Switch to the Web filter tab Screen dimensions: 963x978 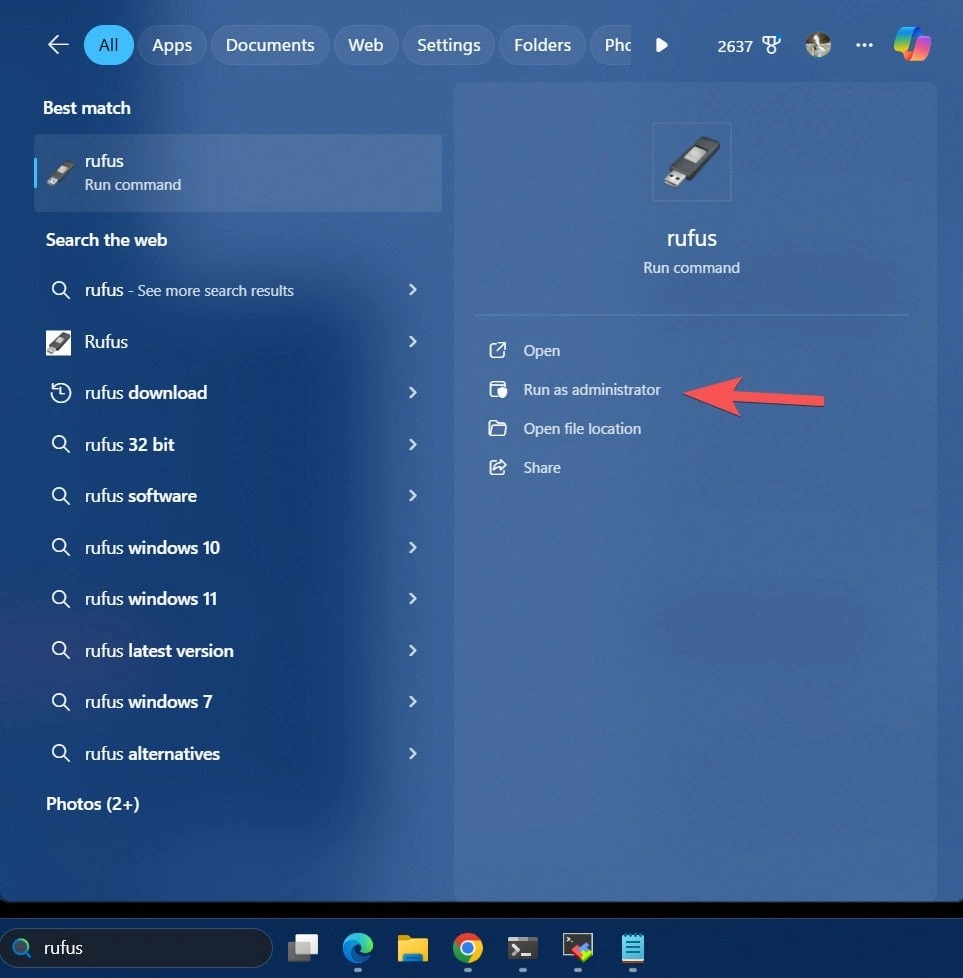pyautogui.click(x=365, y=45)
